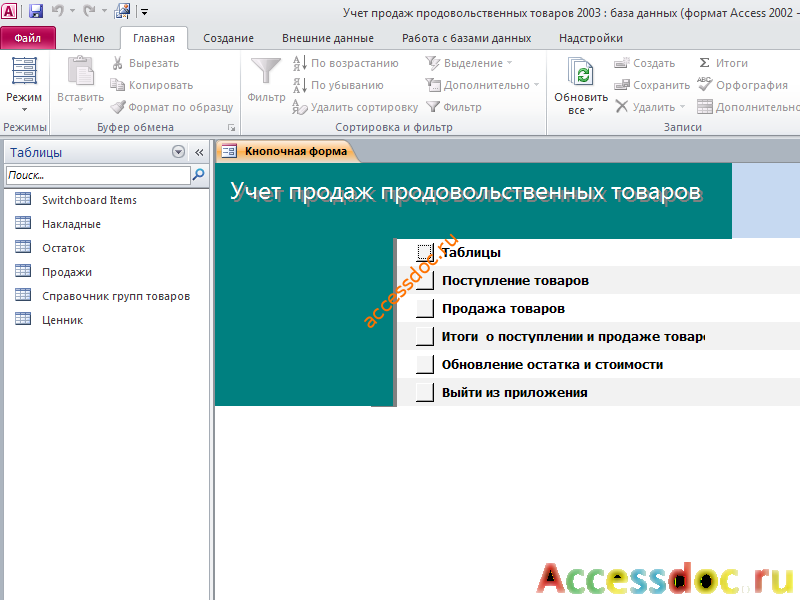Collapse the navigation pane with the double chevron

[199, 153]
